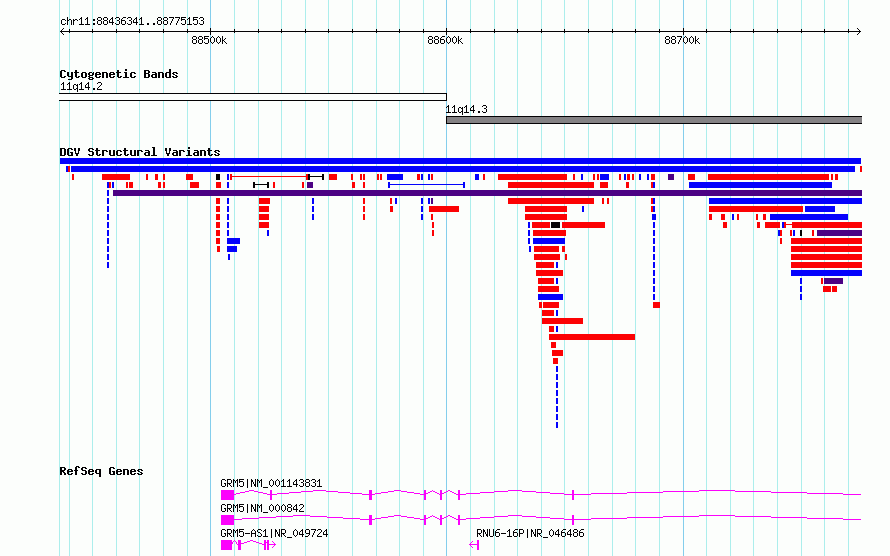
Task: Select the gray 11q14.3 cytoband bar
Action: pos(654,120)
